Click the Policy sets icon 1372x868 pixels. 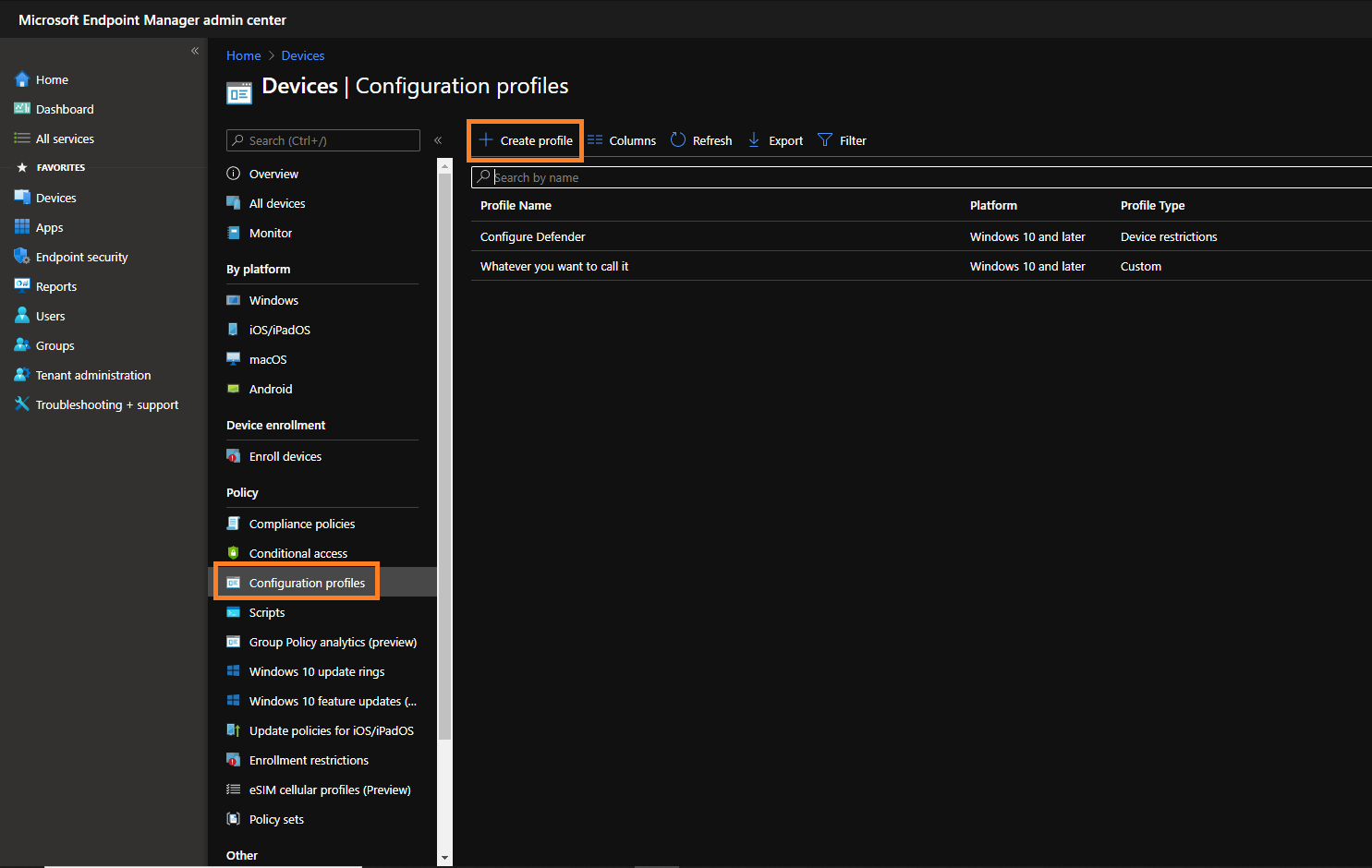point(234,819)
